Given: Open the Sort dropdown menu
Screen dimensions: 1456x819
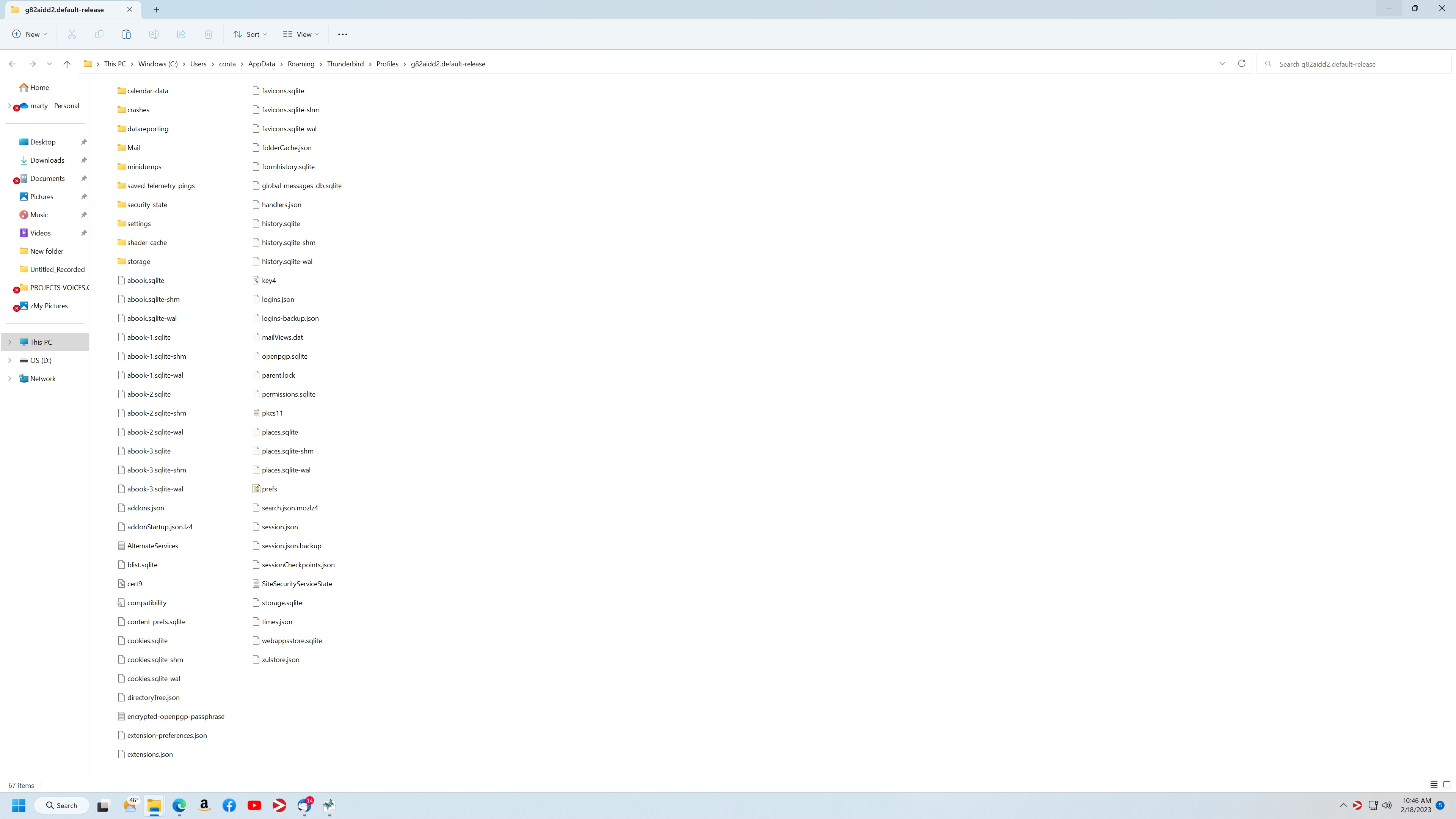Looking at the screenshot, I should point(250,35).
